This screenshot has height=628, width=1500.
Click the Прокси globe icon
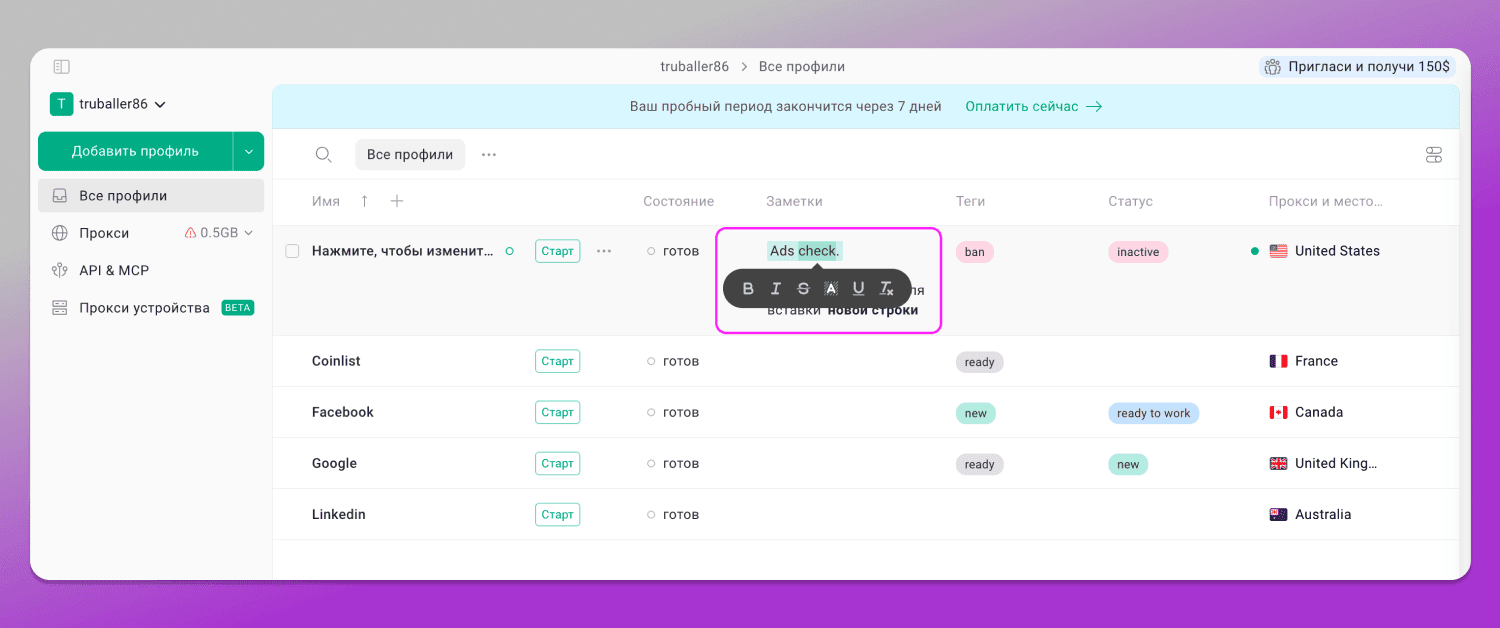60,233
